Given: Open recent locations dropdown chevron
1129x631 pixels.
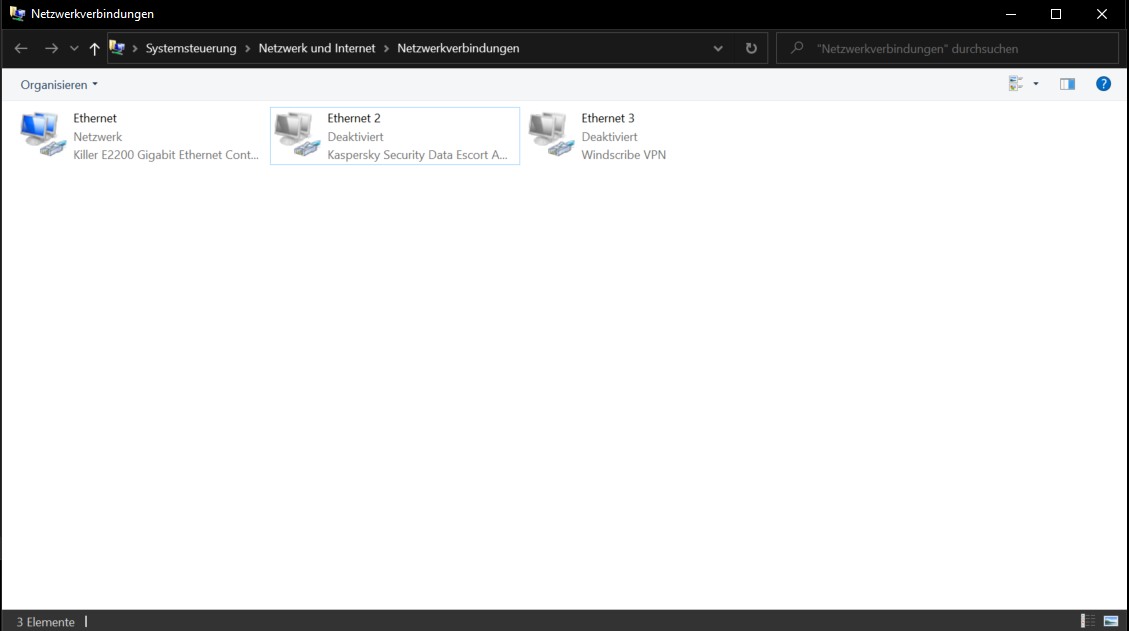Looking at the screenshot, I should [74, 48].
